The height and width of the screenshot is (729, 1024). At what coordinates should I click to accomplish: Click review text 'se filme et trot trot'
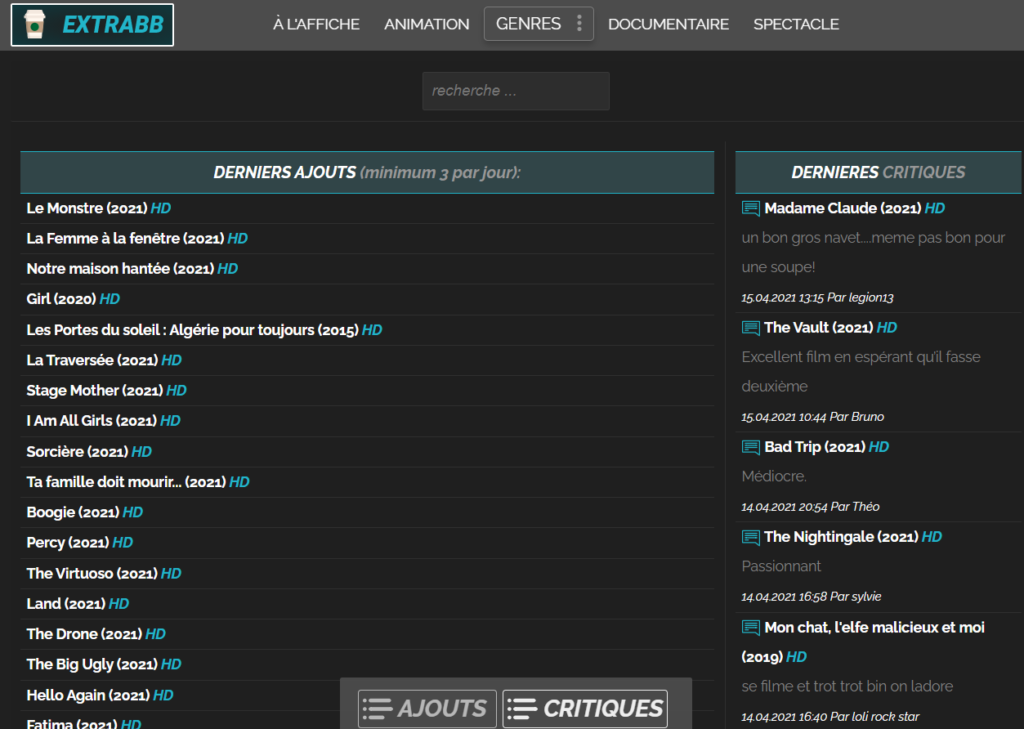(847, 687)
